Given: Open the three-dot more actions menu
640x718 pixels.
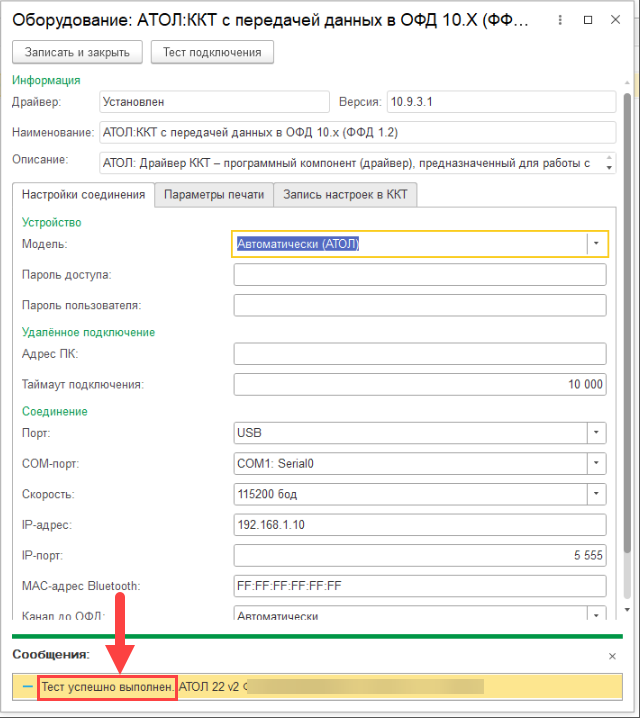Looking at the screenshot, I should tap(560, 20).
